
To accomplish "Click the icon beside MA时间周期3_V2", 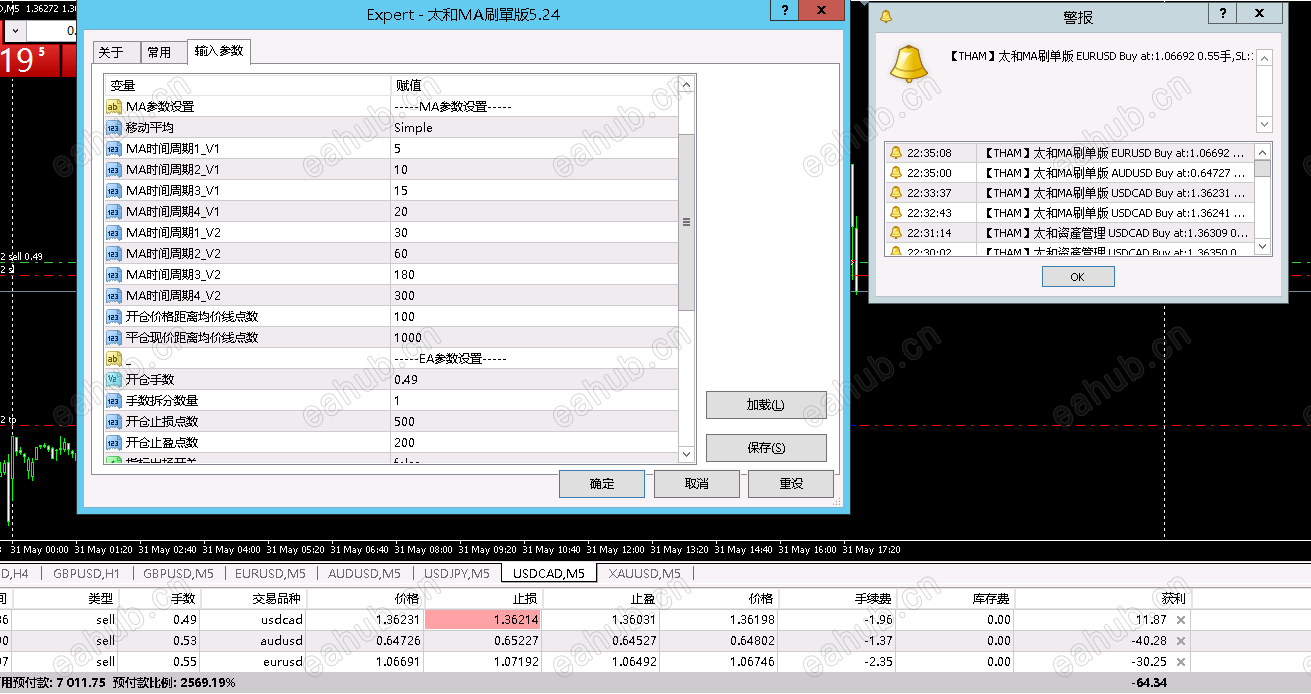I will pyautogui.click(x=114, y=275).
